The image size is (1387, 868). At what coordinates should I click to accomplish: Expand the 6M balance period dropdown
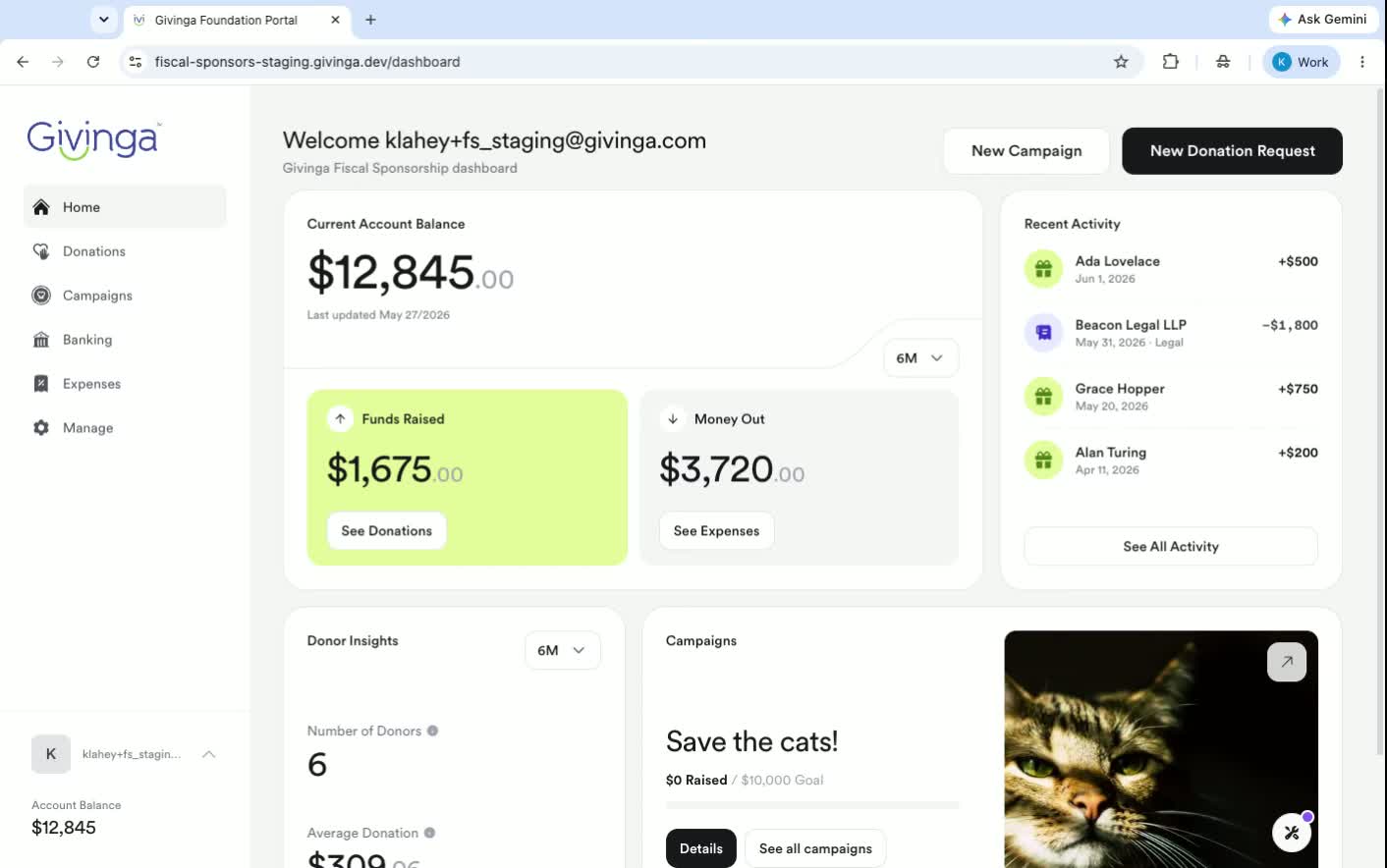[920, 358]
